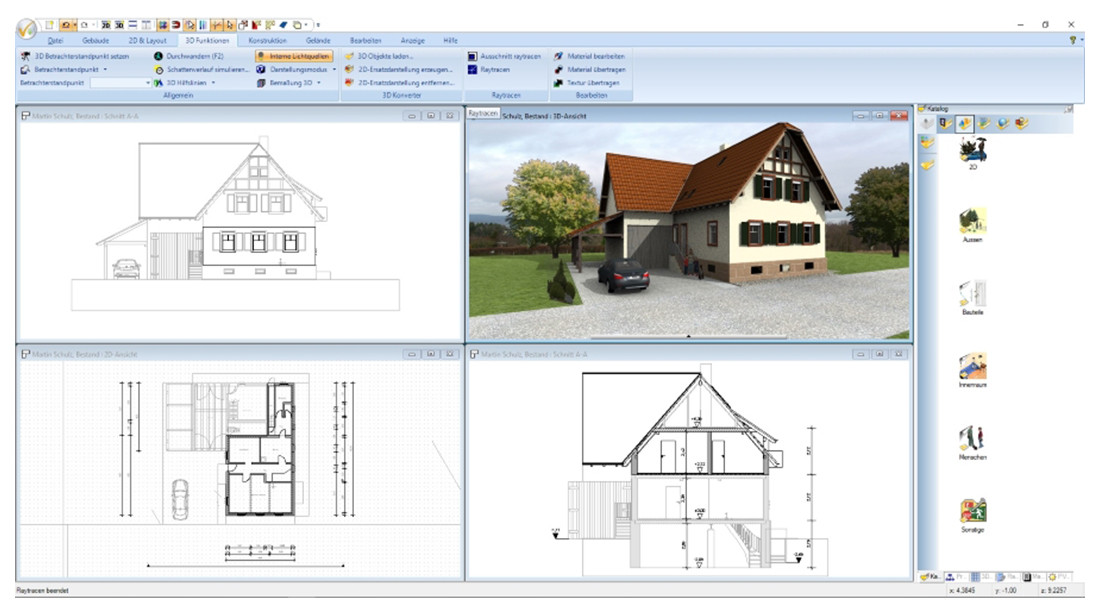
Task: Open the Aussen catalog folder
Action: (973, 225)
